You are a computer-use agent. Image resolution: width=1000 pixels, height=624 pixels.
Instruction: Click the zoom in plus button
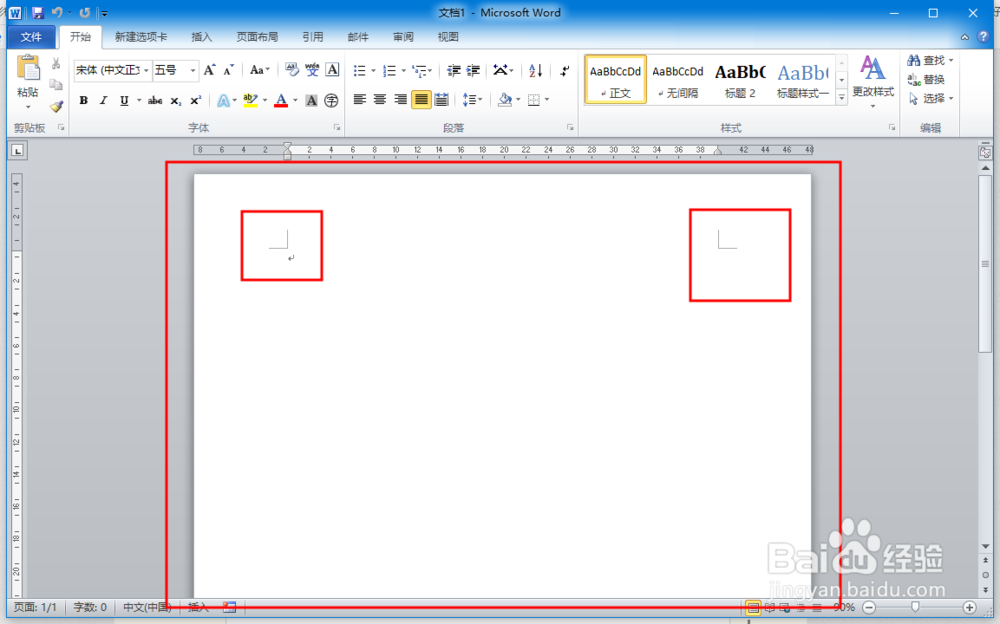969,607
